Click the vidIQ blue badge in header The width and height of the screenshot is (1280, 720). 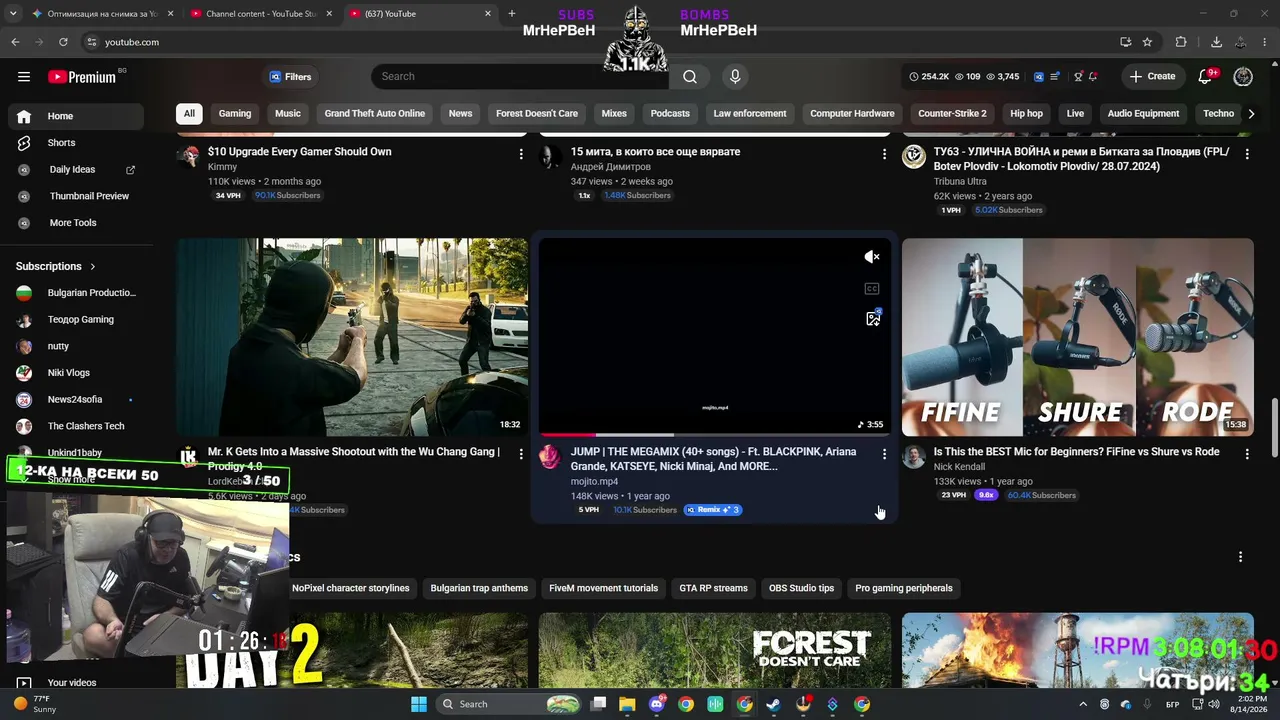[x=1039, y=76]
